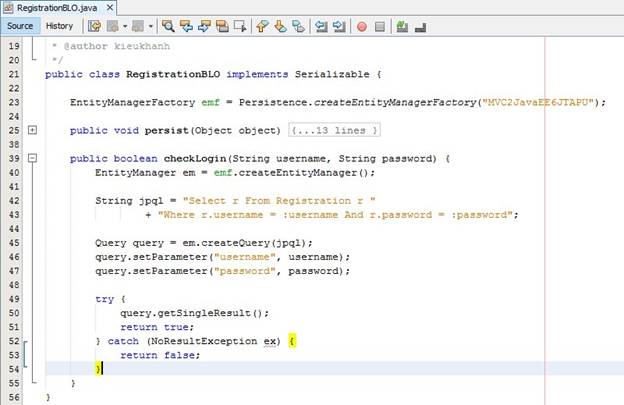
Task: Click the highlighted closing brace on line 54
Action: (x=98, y=369)
